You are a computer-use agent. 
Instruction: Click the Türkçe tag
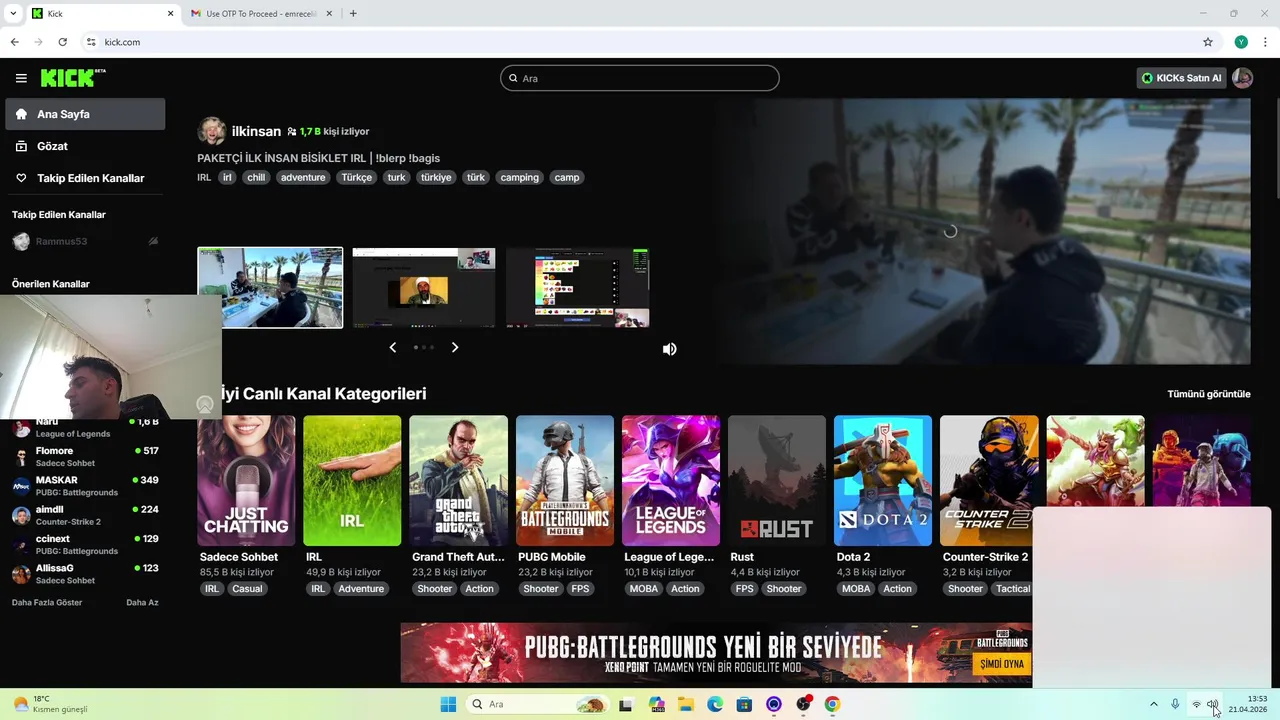(x=356, y=177)
